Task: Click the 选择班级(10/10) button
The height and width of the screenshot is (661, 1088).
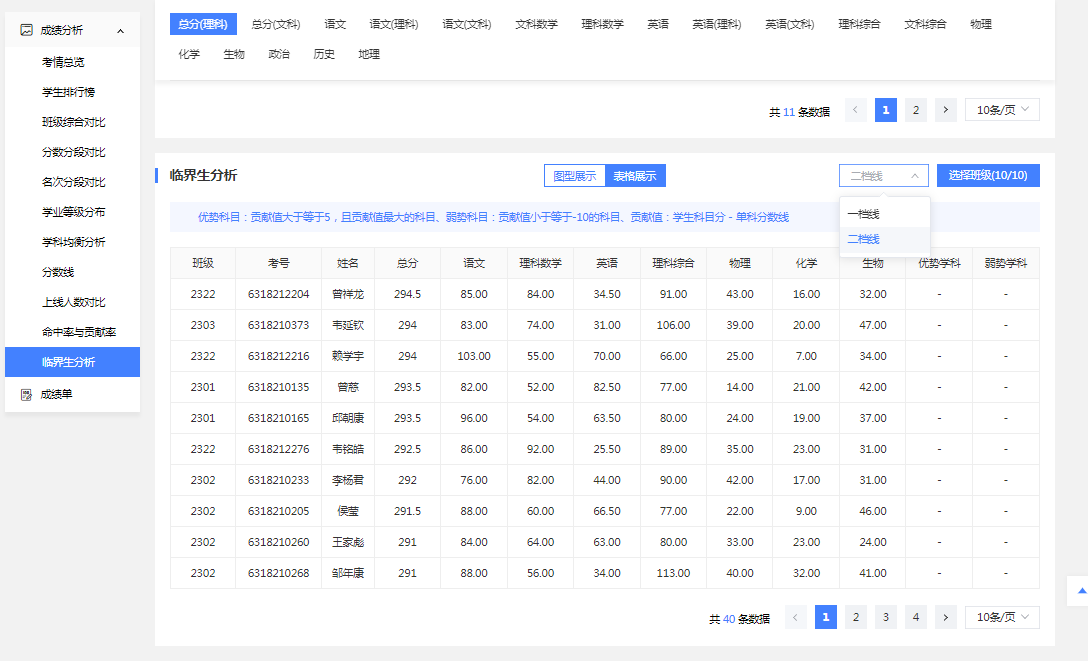Action: point(988,176)
